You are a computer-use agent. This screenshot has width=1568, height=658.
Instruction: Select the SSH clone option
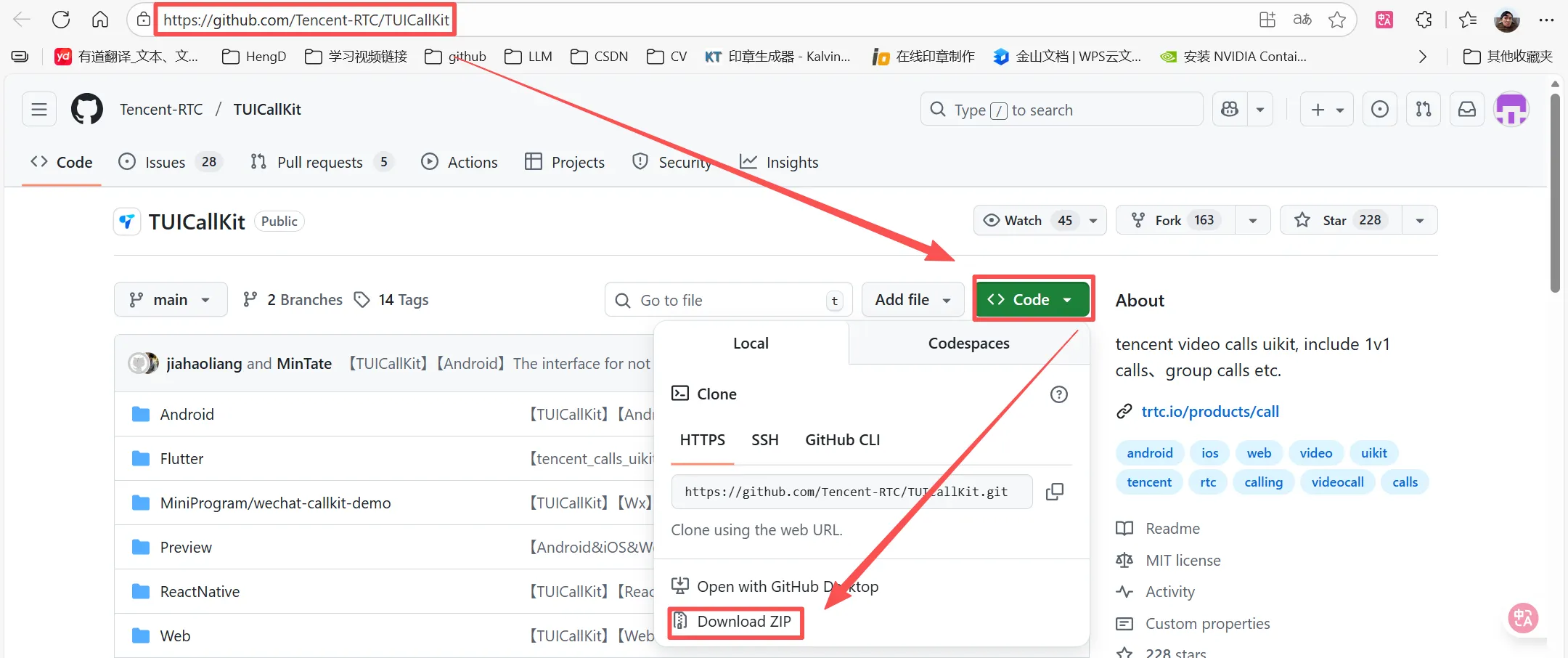(x=765, y=440)
